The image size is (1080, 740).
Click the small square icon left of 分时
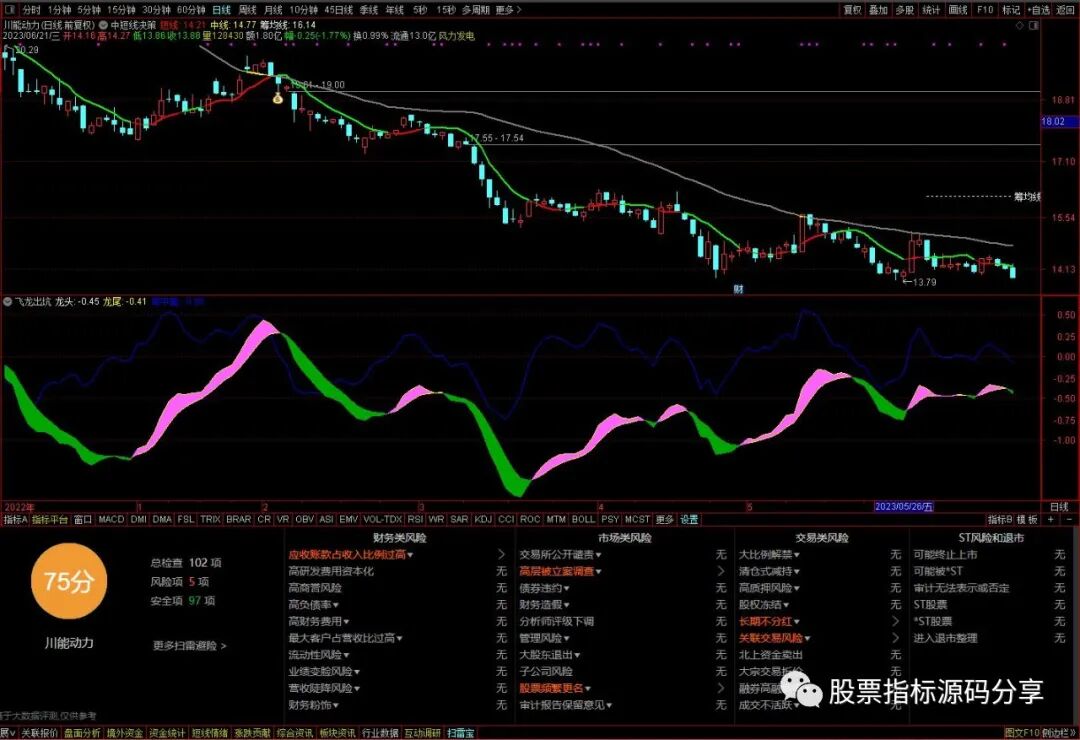(x=11, y=10)
